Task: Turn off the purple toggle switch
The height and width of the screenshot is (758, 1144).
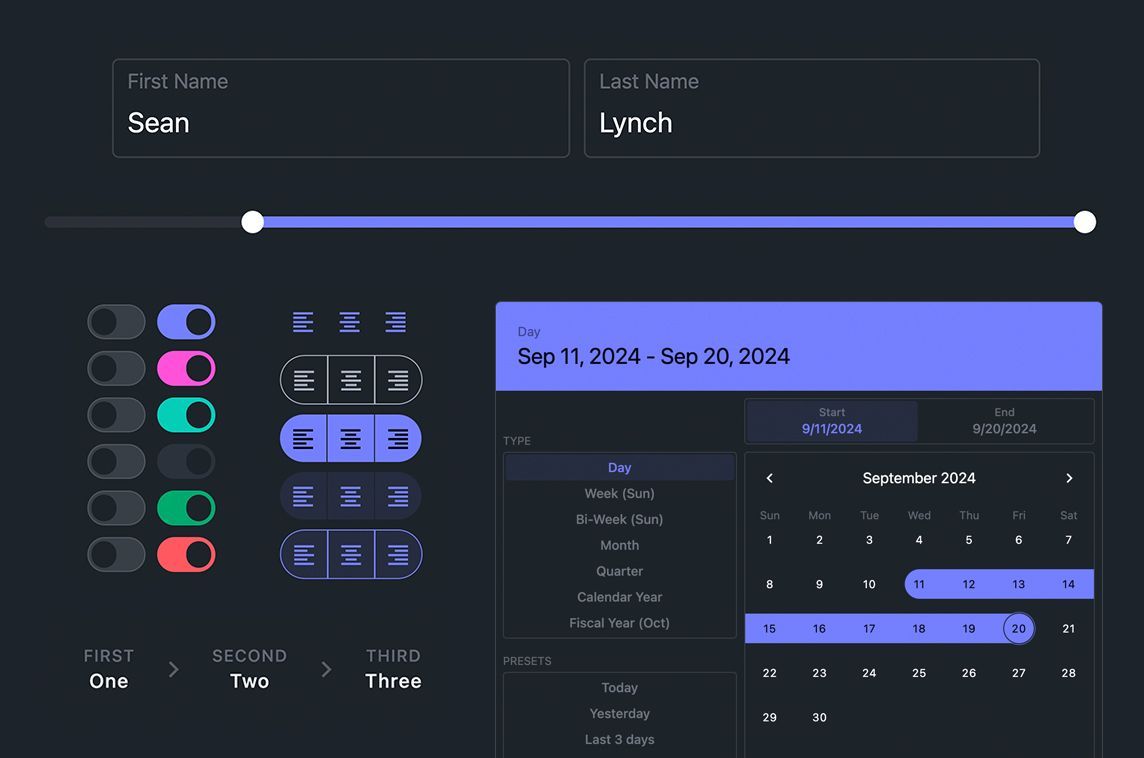Action: click(x=186, y=321)
